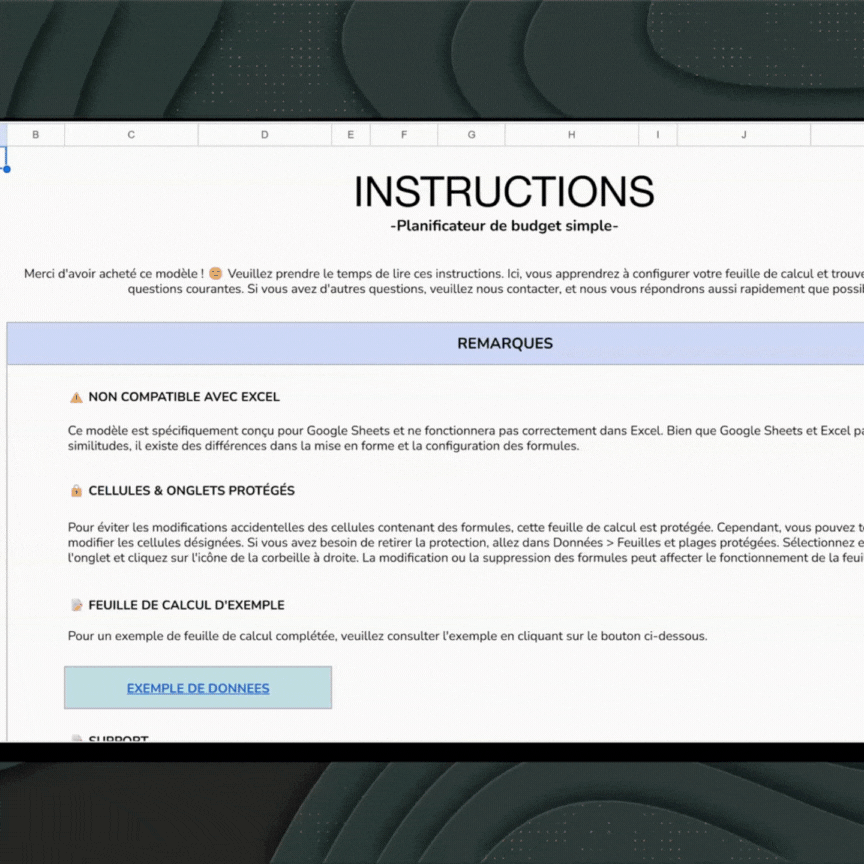Click the padlock icon beside CELLULES & ONGLETS
Image resolution: width=864 pixels, height=864 pixels.
tap(76, 491)
